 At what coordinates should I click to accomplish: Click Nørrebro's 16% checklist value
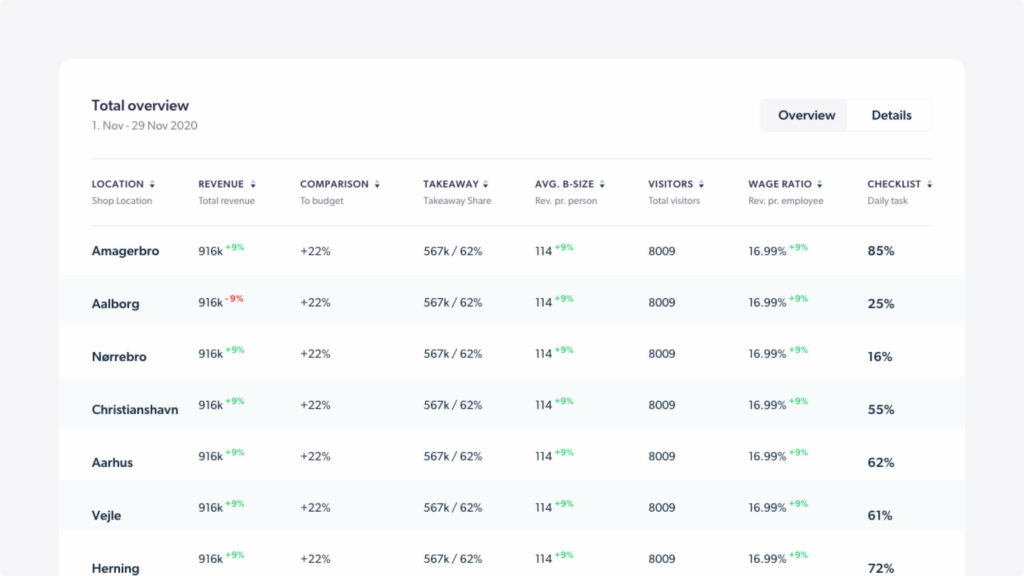point(879,356)
